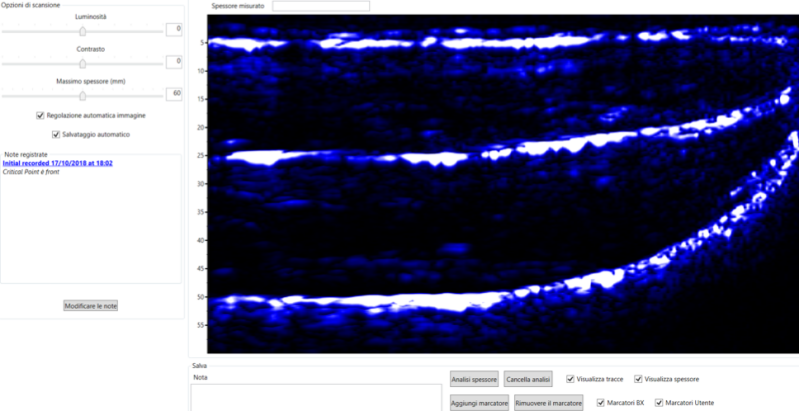The image size is (799, 411).
Task: Click the Contrasto slider handle
Action: coord(83,63)
